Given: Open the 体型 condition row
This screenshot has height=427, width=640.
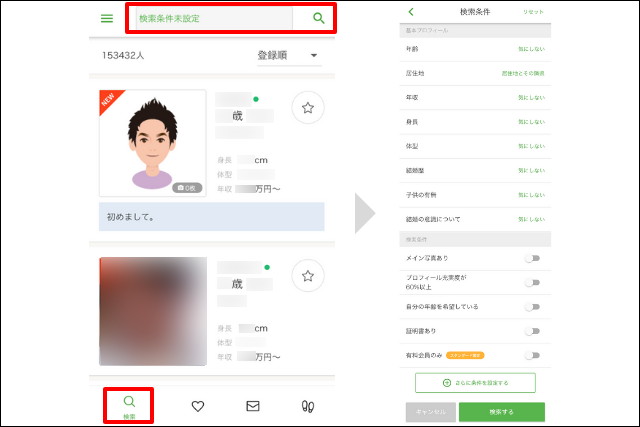Looking at the screenshot, I should tap(475, 146).
